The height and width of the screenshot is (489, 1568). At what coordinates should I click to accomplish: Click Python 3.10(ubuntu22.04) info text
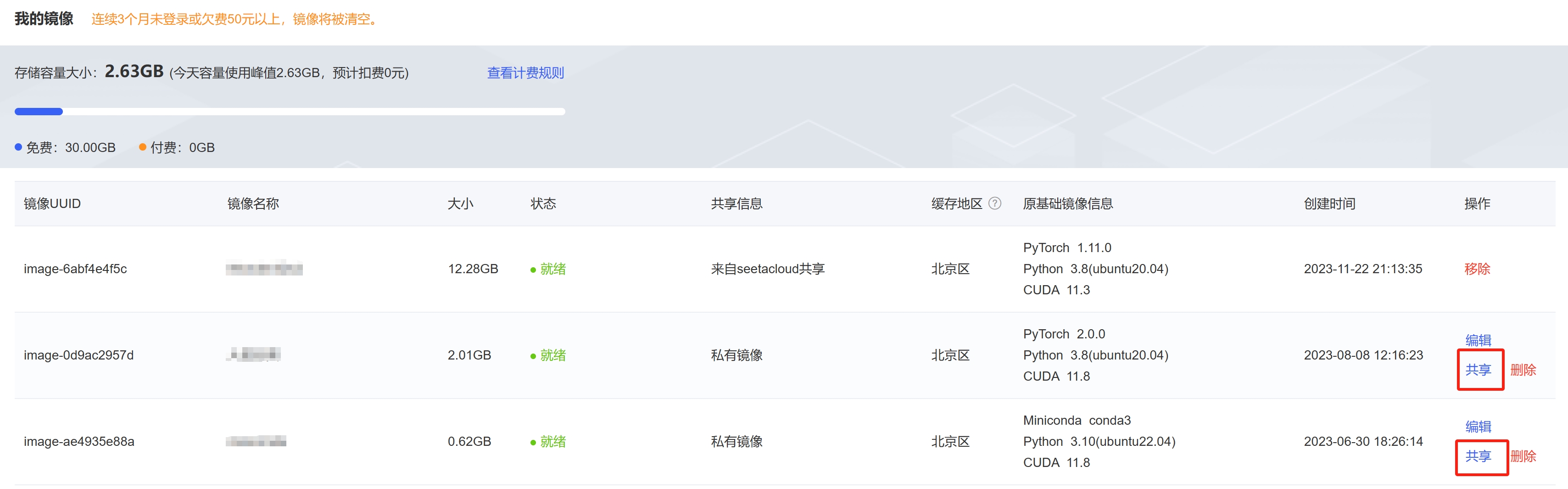(x=1099, y=442)
